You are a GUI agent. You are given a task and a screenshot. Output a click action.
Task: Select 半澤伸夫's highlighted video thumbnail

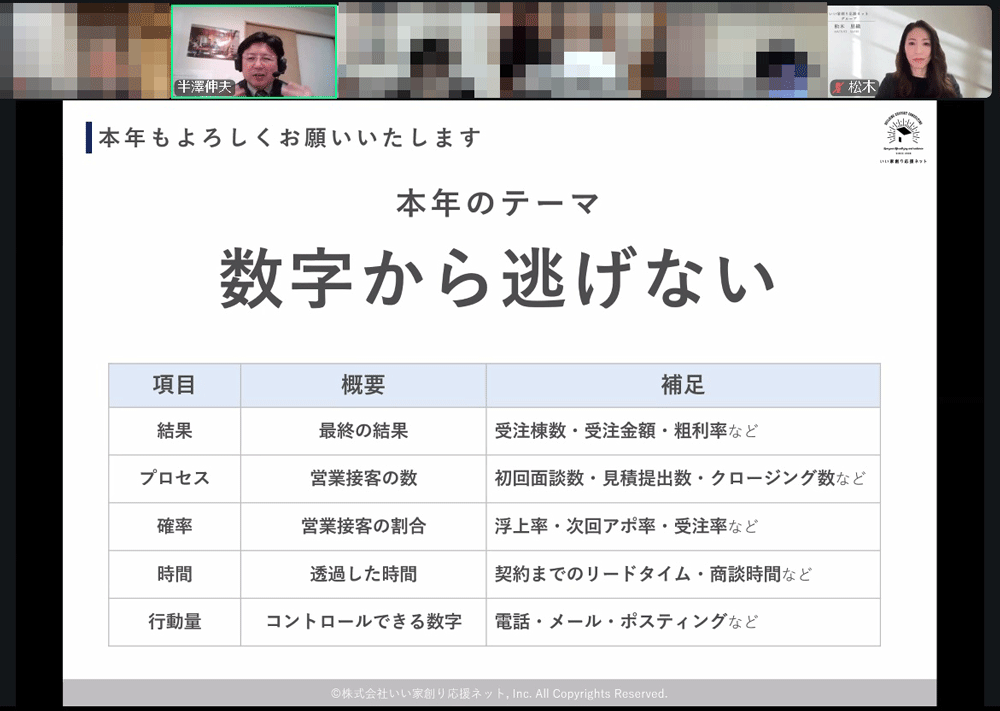(x=254, y=50)
